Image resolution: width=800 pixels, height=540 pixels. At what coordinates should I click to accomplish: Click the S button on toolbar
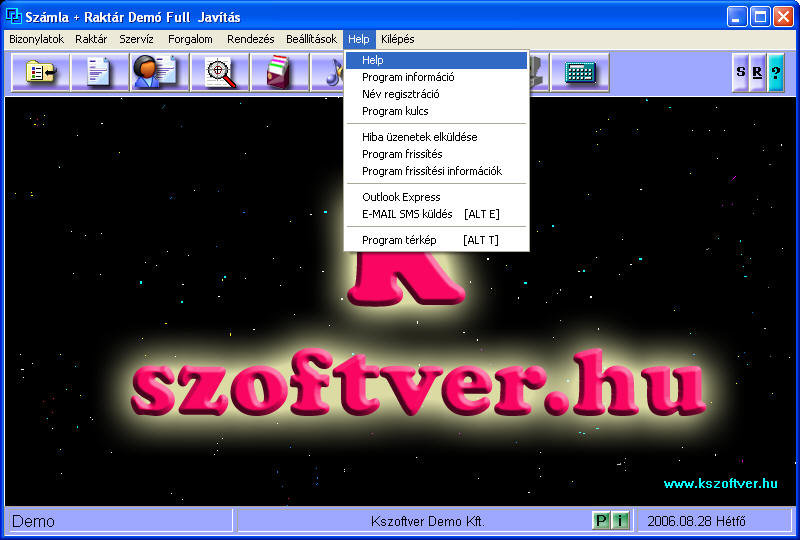coord(741,72)
